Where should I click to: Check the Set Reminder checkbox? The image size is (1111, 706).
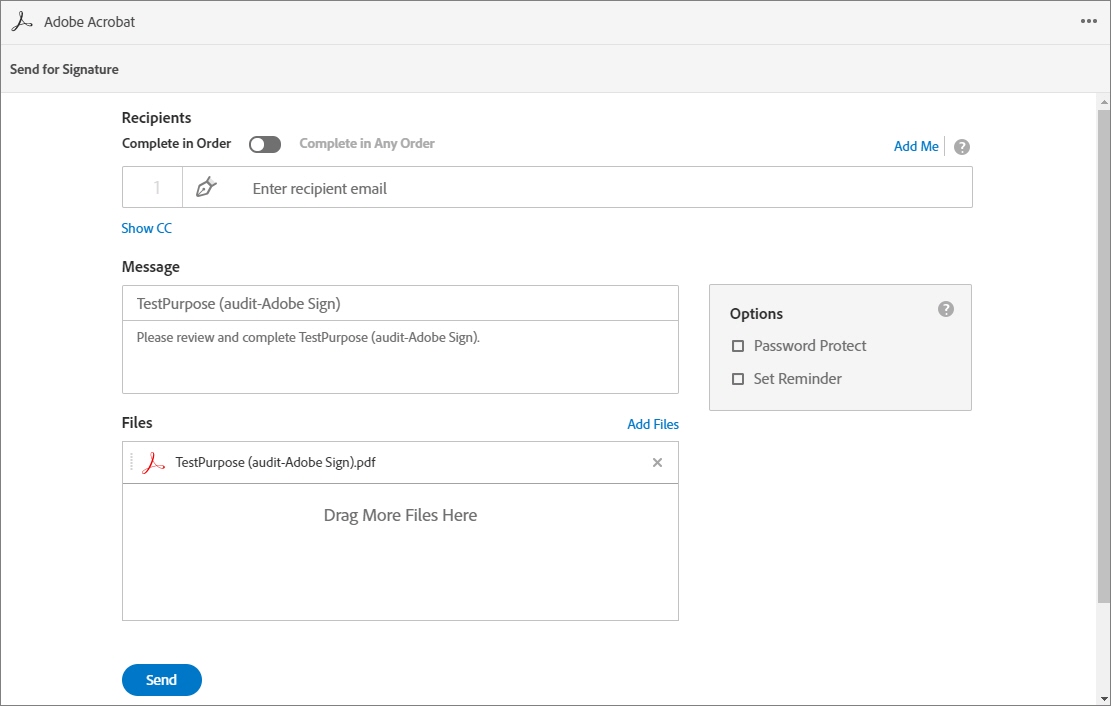(739, 378)
